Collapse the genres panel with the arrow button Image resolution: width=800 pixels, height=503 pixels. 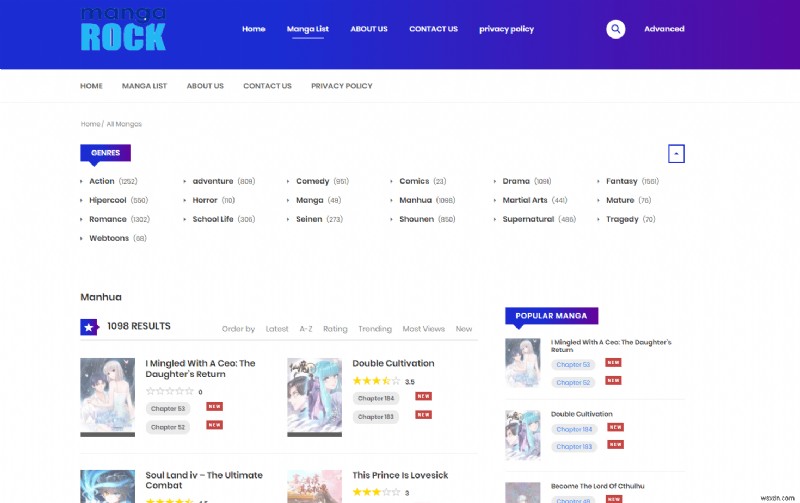(x=676, y=154)
